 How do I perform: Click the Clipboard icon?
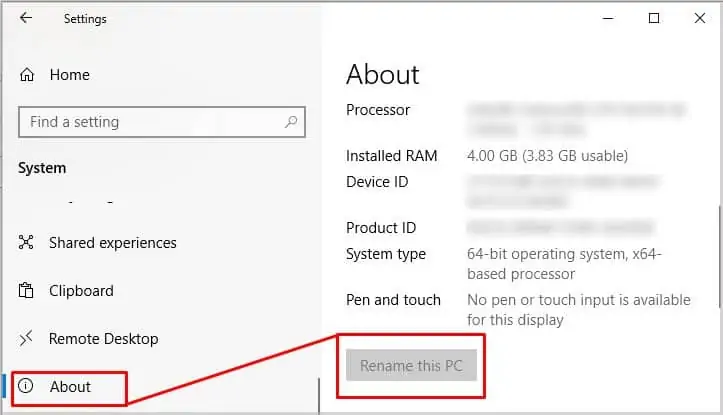point(26,290)
